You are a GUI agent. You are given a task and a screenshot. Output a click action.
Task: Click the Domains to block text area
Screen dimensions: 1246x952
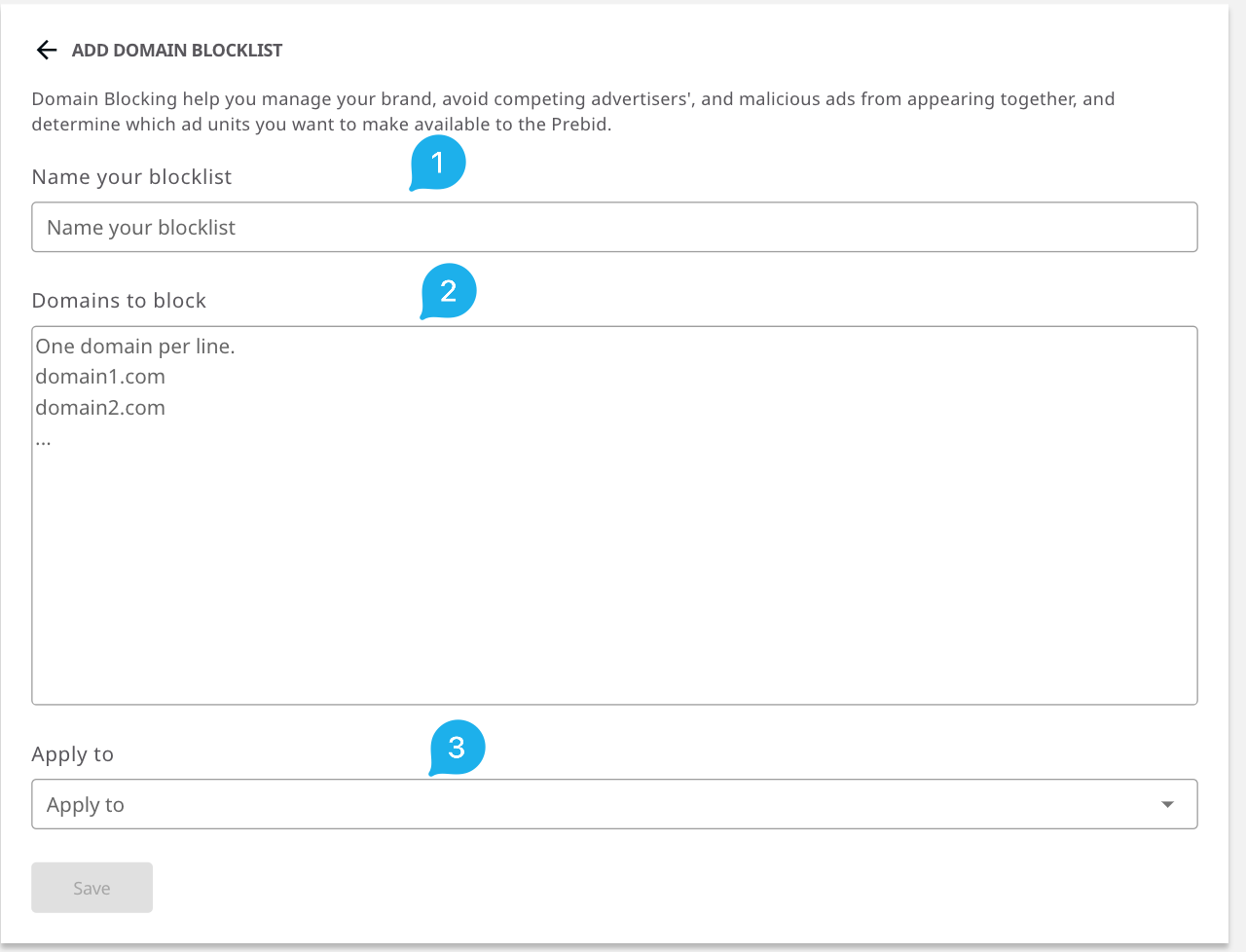(x=613, y=513)
